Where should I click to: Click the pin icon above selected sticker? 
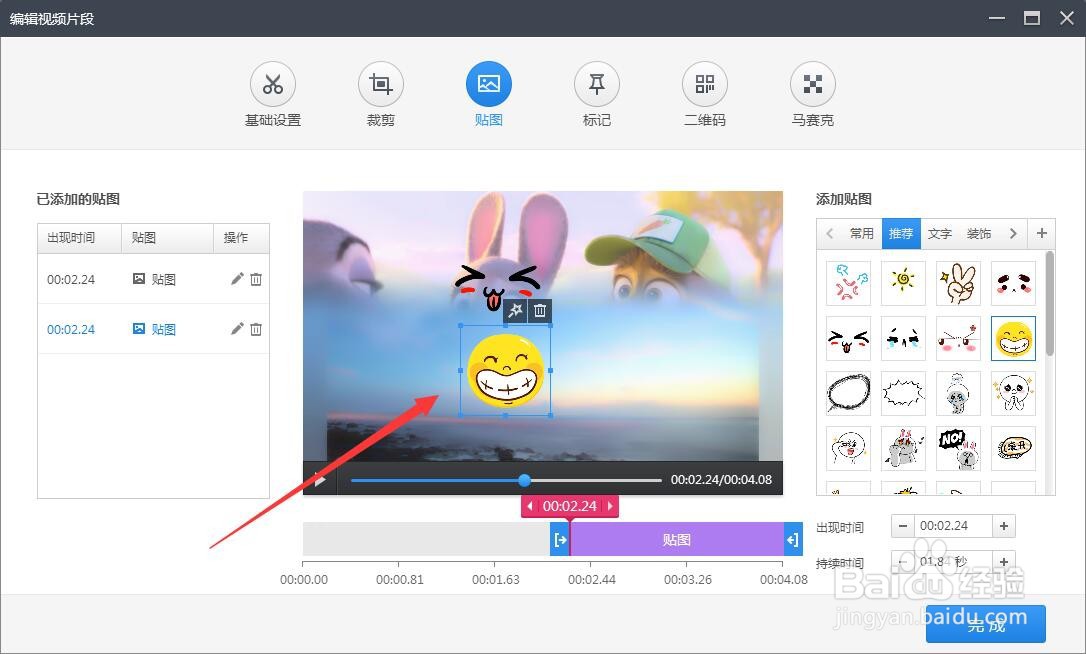[x=515, y=311]
